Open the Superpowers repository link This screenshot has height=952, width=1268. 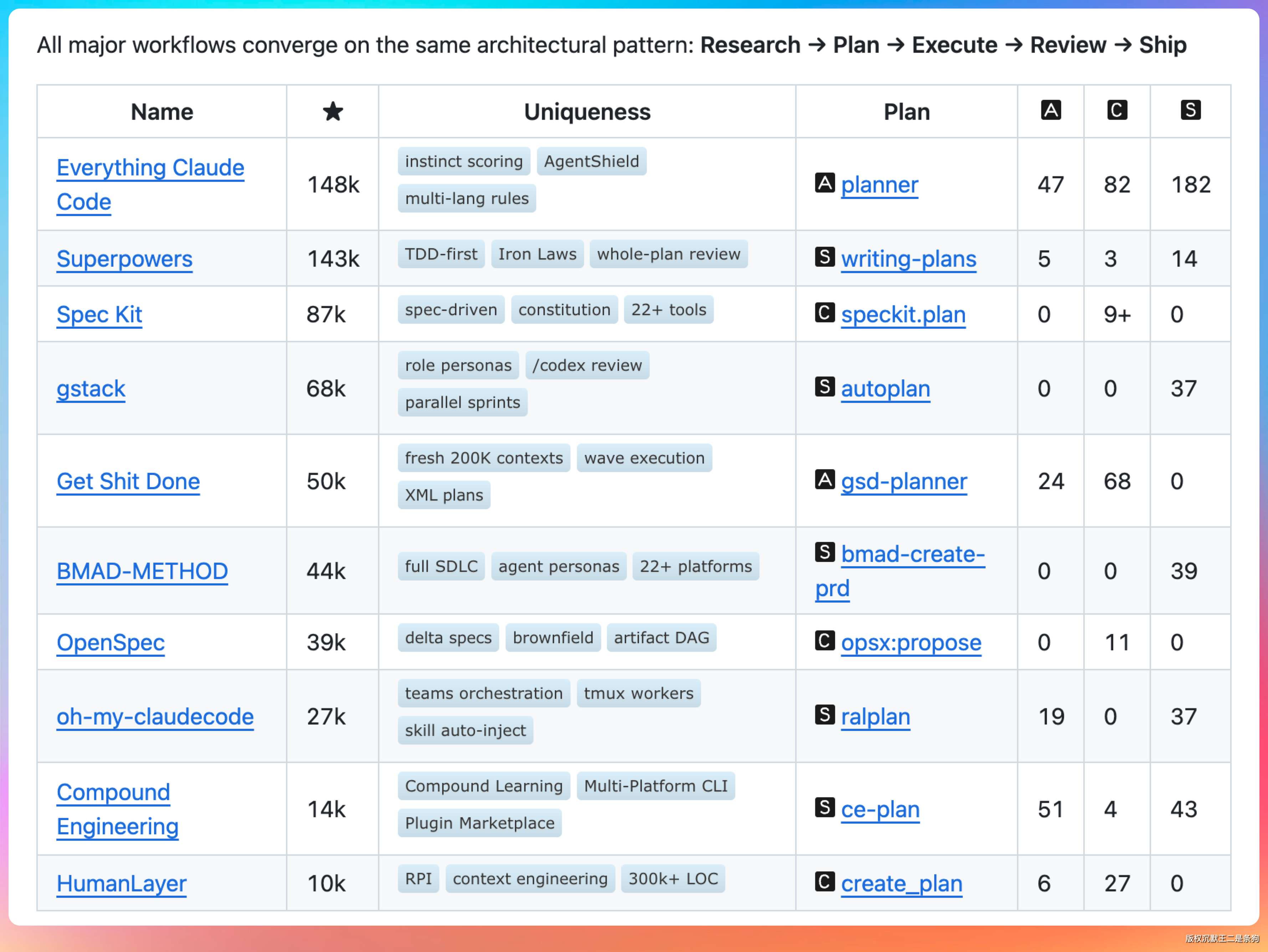(x=124, y=259)
